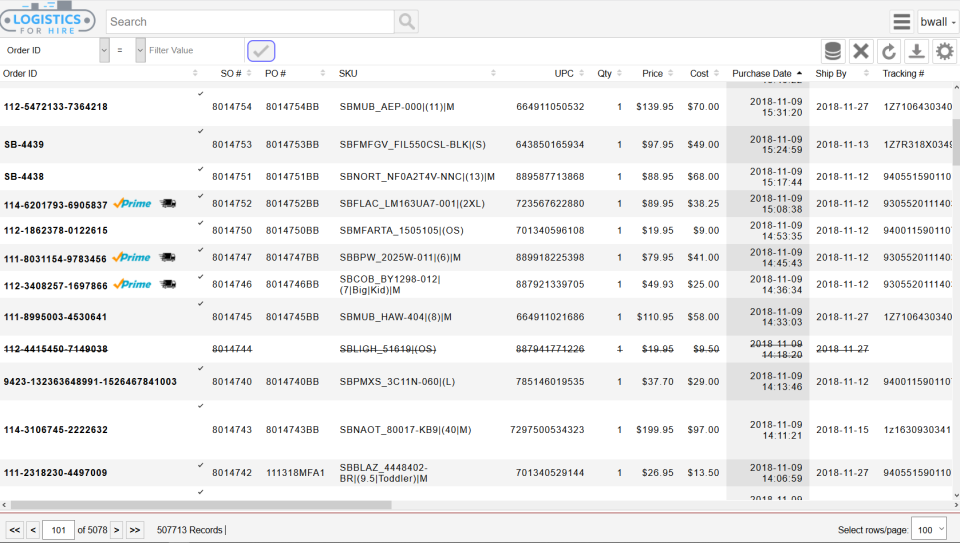Click tracking number 1z1630930341

(x=917, y=430)
